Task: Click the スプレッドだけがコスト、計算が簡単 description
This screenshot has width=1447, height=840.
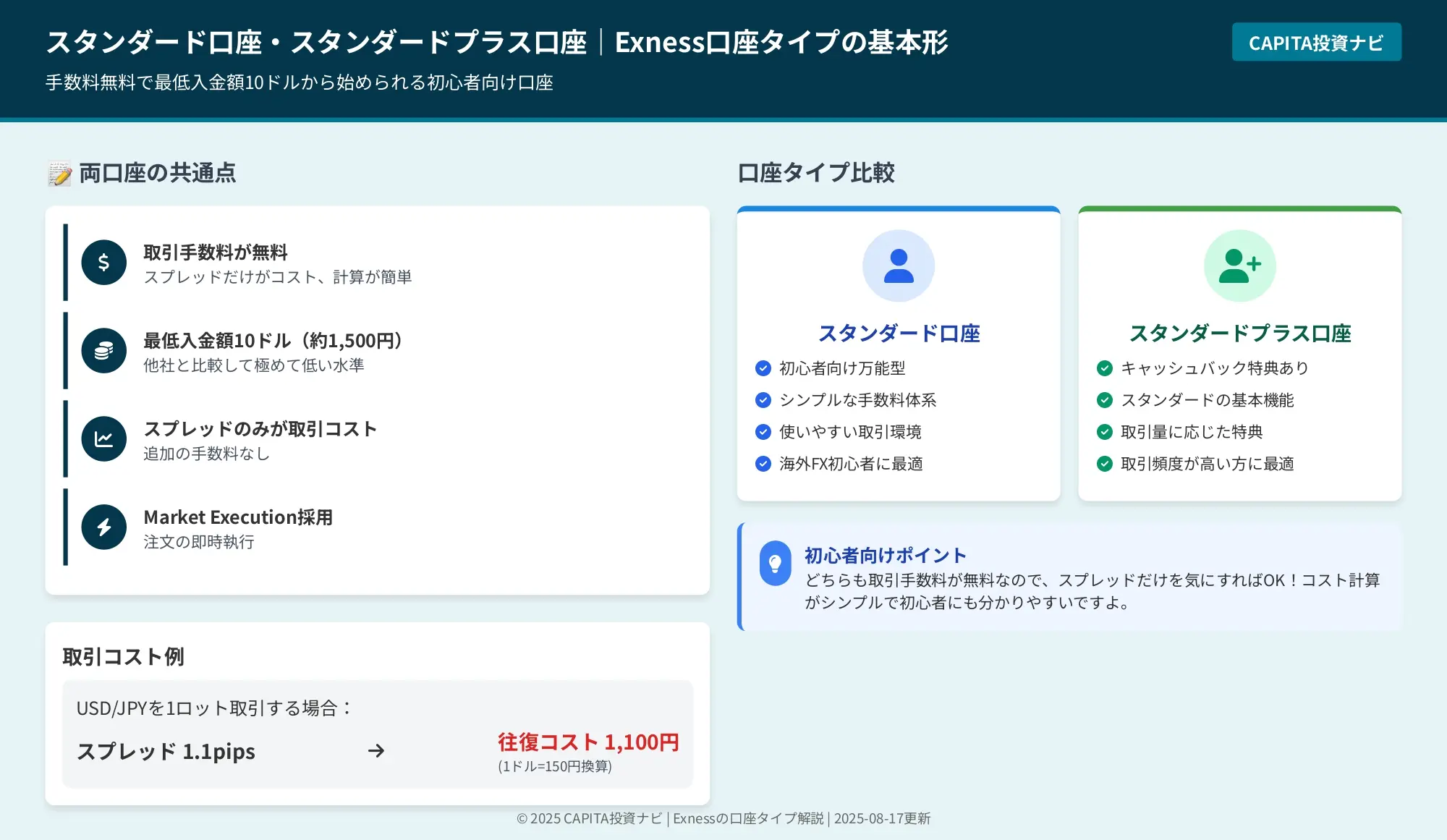Action: [278, 277]
